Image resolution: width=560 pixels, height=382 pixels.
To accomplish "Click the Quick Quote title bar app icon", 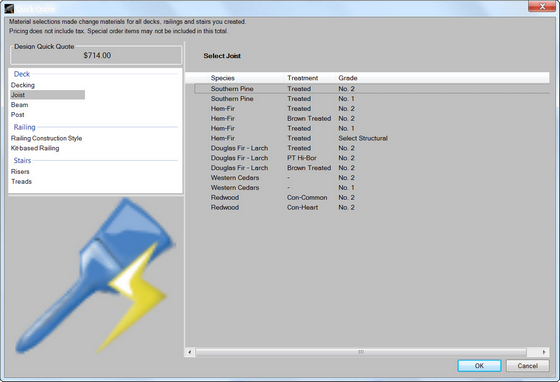I will (x=9, y=8).
